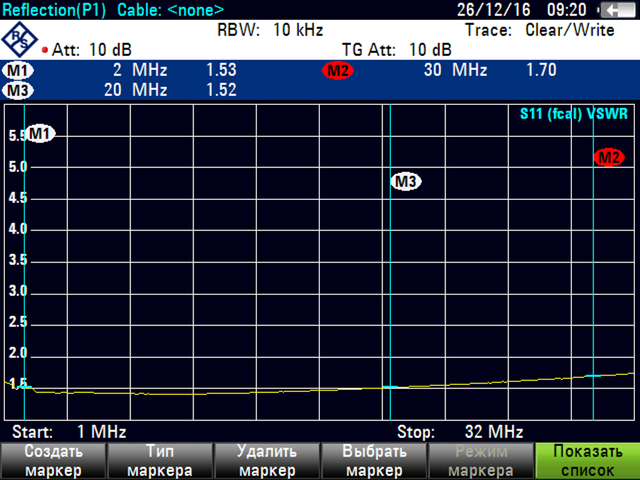Click the M3 marker label on the graph

click(x=405, y=181)
